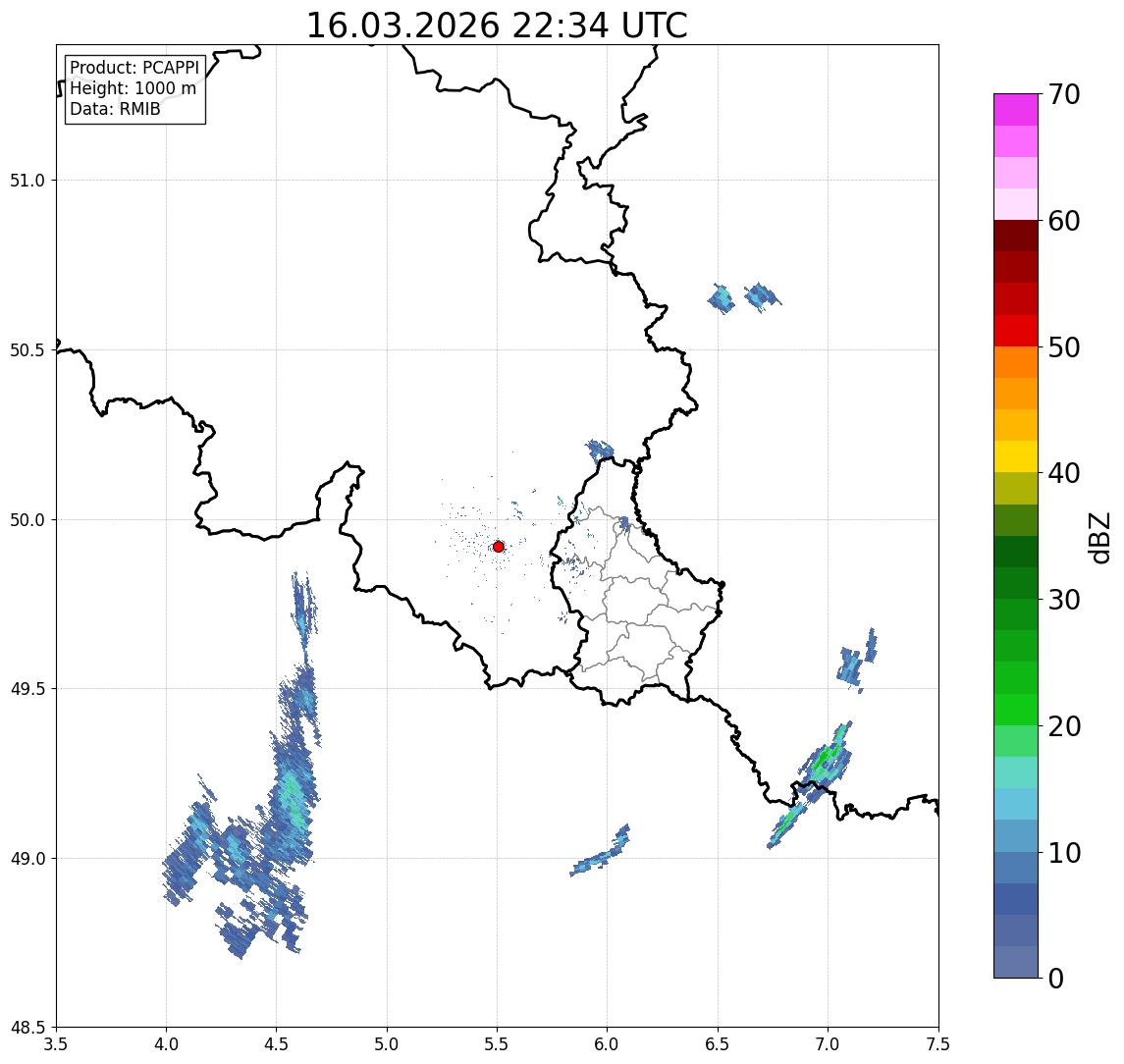Click the red radar location dot
This screenshot has width=1124, height=1064.
tap(499, 547)
